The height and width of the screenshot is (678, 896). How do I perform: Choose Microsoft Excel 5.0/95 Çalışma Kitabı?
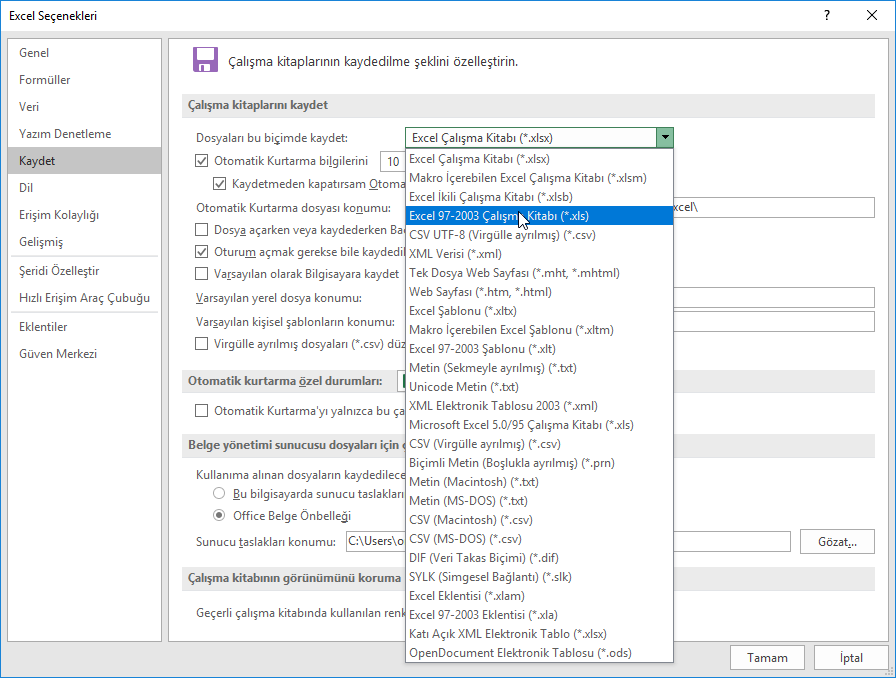tap(539, 425)
